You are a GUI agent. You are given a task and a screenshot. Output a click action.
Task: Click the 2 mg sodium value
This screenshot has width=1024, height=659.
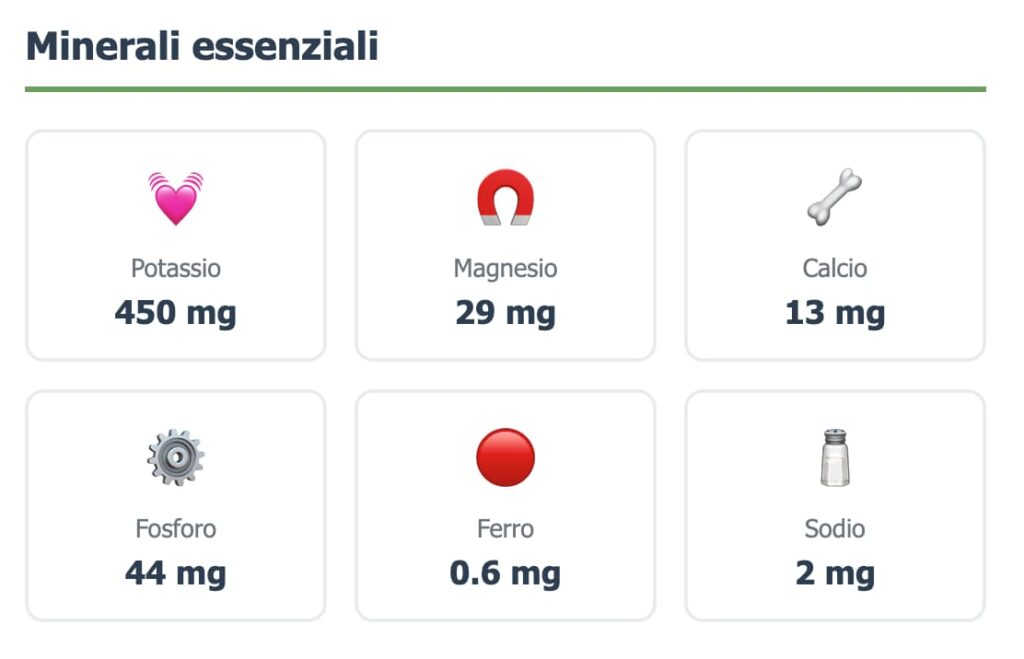(x=835, y=573)
